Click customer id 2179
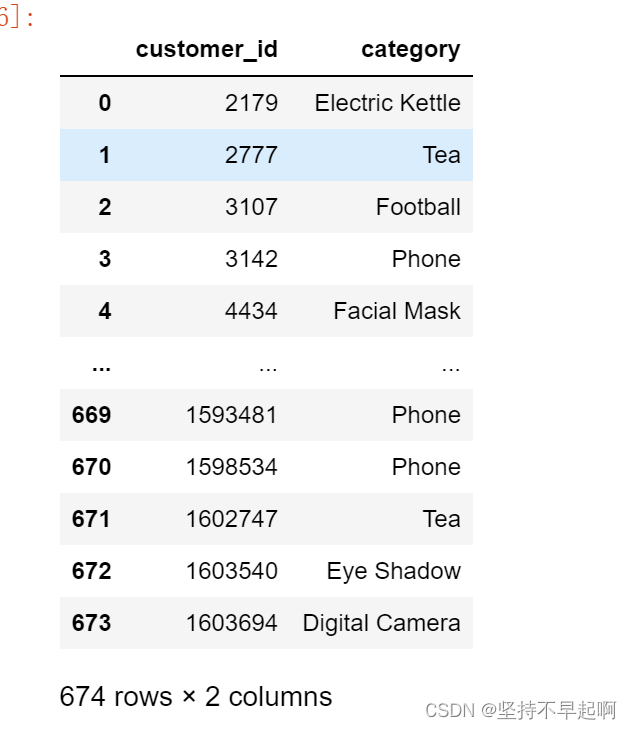Image resolution: width=632 pixels, height=729 pixels. click(x=253, y=103)
